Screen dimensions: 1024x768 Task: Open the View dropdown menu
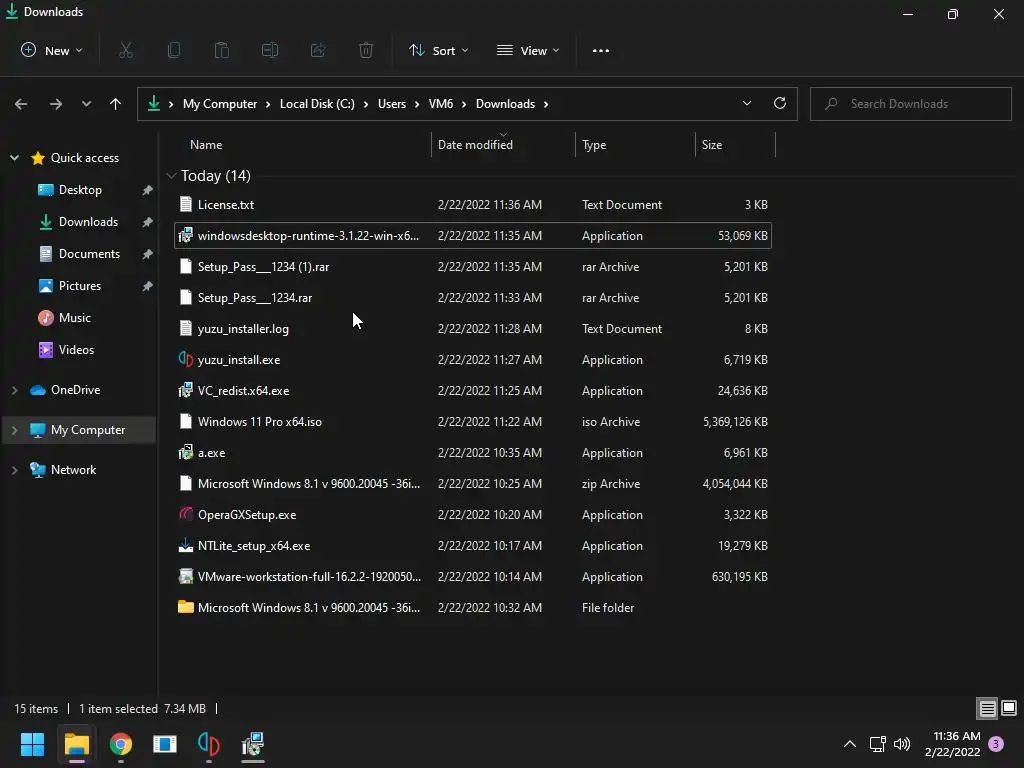(x=528, y=50)
